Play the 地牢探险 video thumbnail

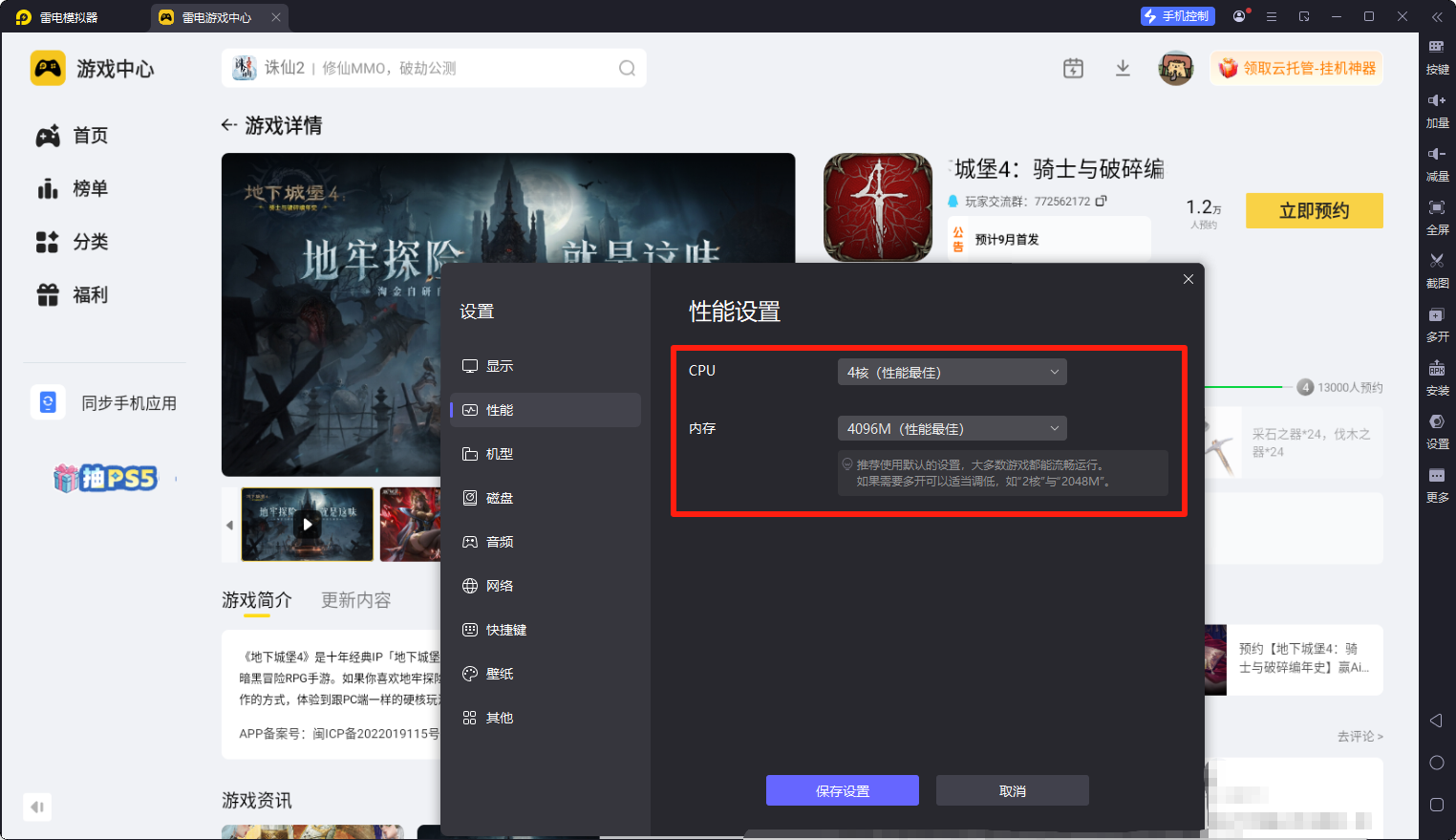pos(307,524)
